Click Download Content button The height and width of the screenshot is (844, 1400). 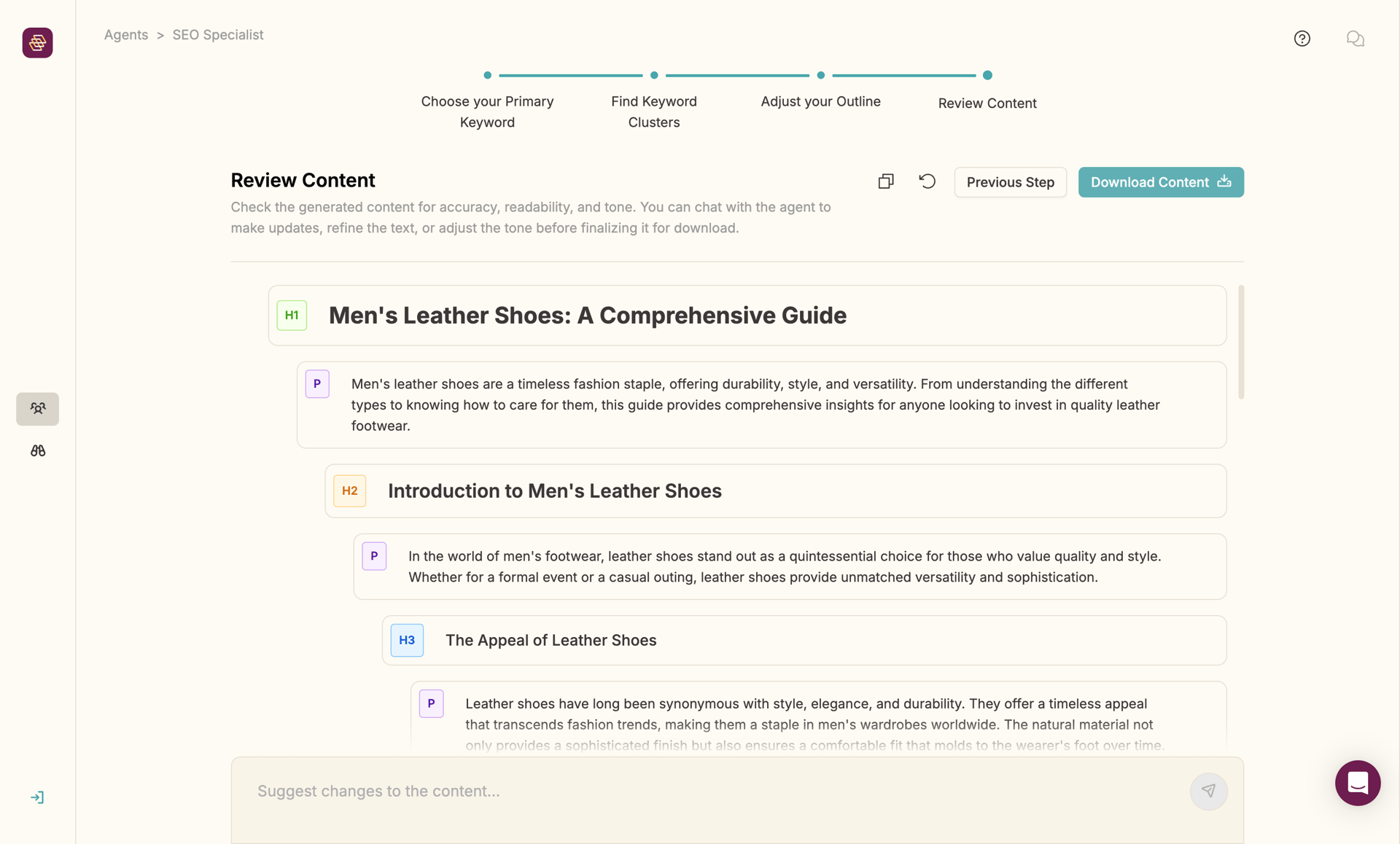tap(1160, 182)
